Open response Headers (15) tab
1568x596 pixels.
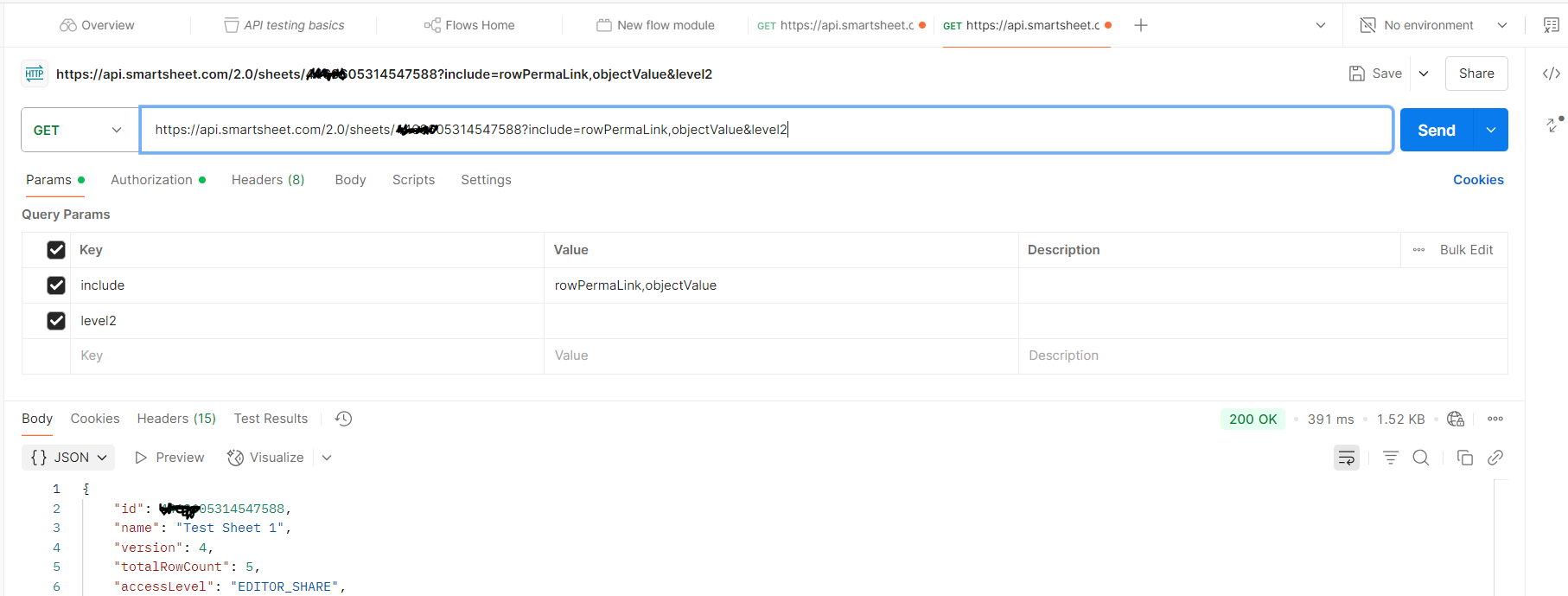tap(176, 419)
